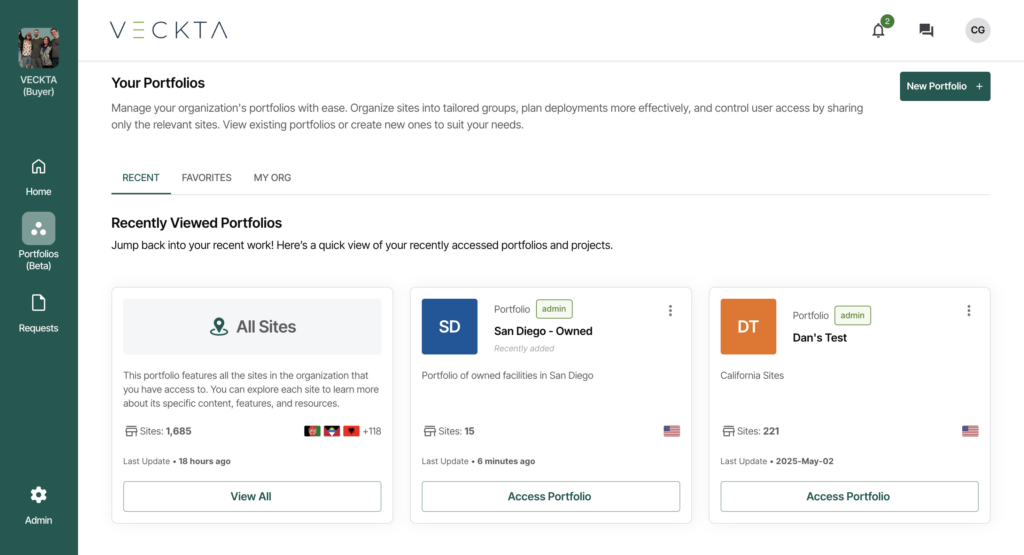Switch to the RECENT tab
This screenshot has height=555, width=1024.
pyautogui.click(x=140, y=178)
